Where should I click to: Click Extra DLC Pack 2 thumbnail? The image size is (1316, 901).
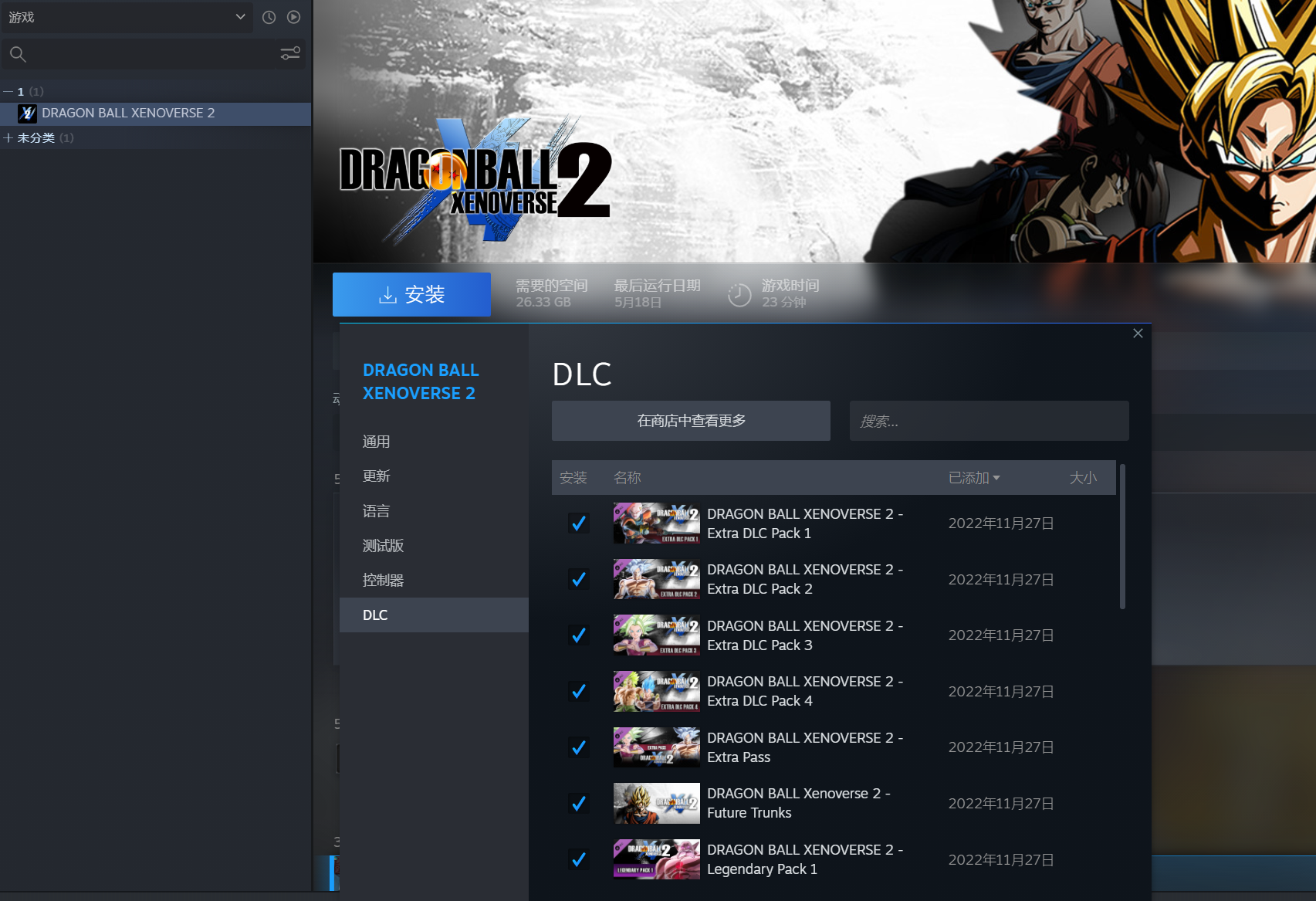point(657,580)
